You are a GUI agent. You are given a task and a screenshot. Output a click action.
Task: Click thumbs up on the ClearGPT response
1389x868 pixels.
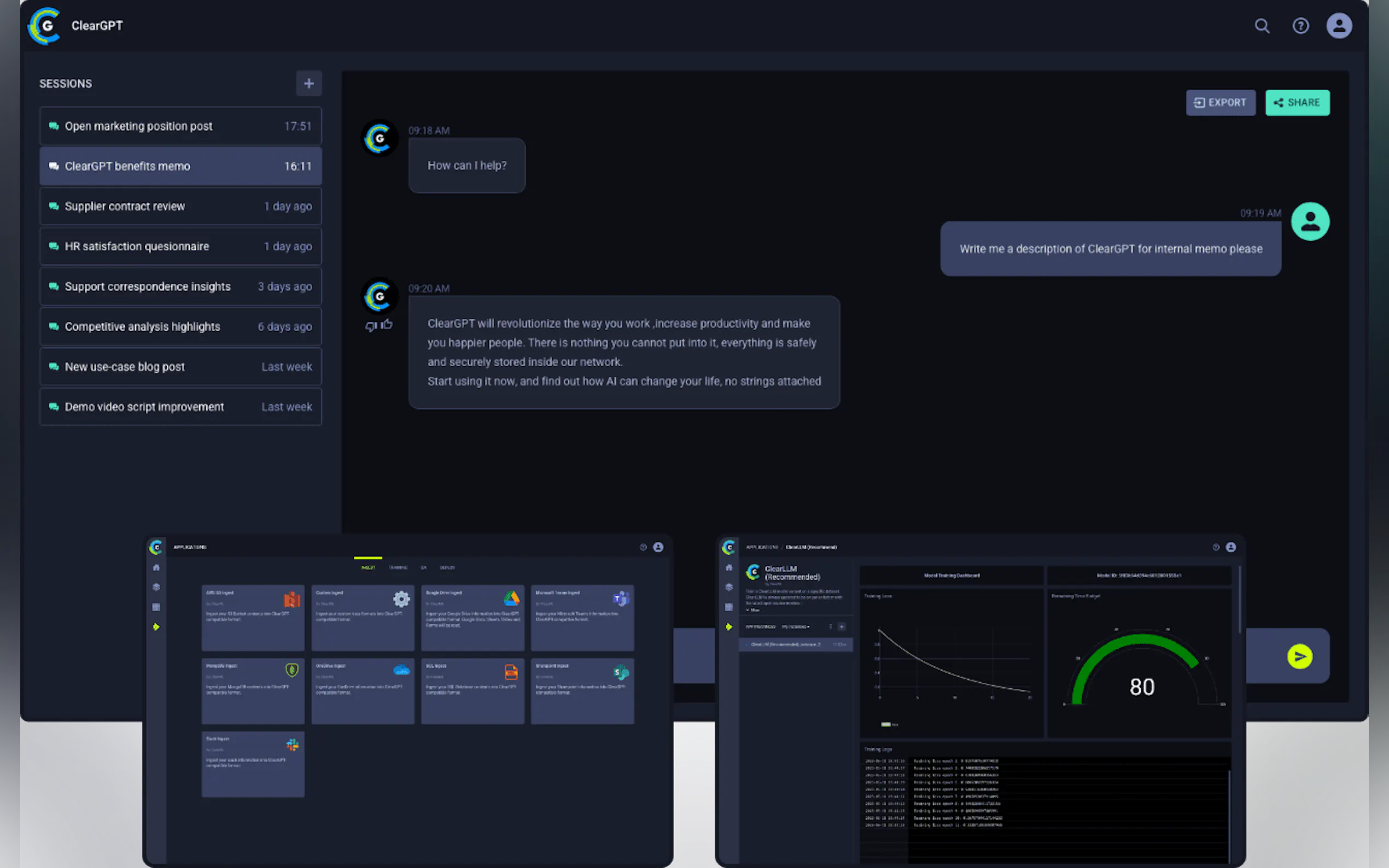click(387, 324)
